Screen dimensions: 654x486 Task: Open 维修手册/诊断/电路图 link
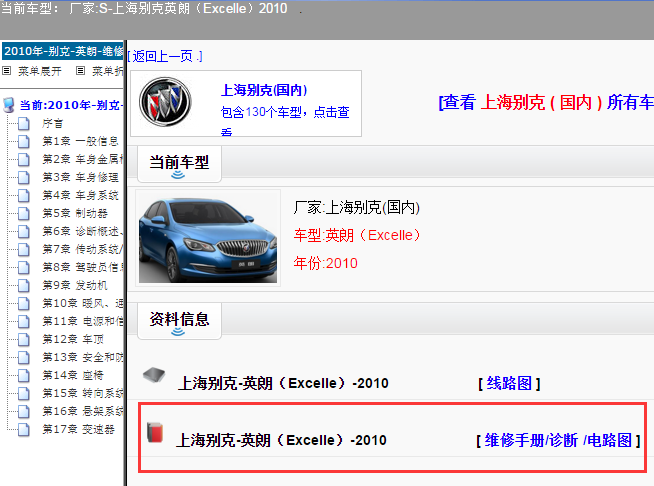point(558,440)
